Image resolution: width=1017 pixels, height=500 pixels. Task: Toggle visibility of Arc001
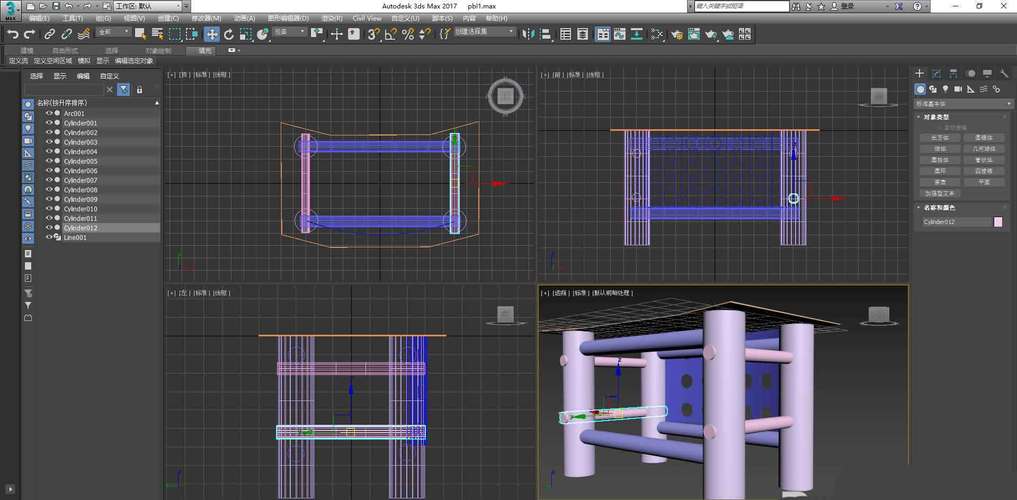[x=49, y=113]
